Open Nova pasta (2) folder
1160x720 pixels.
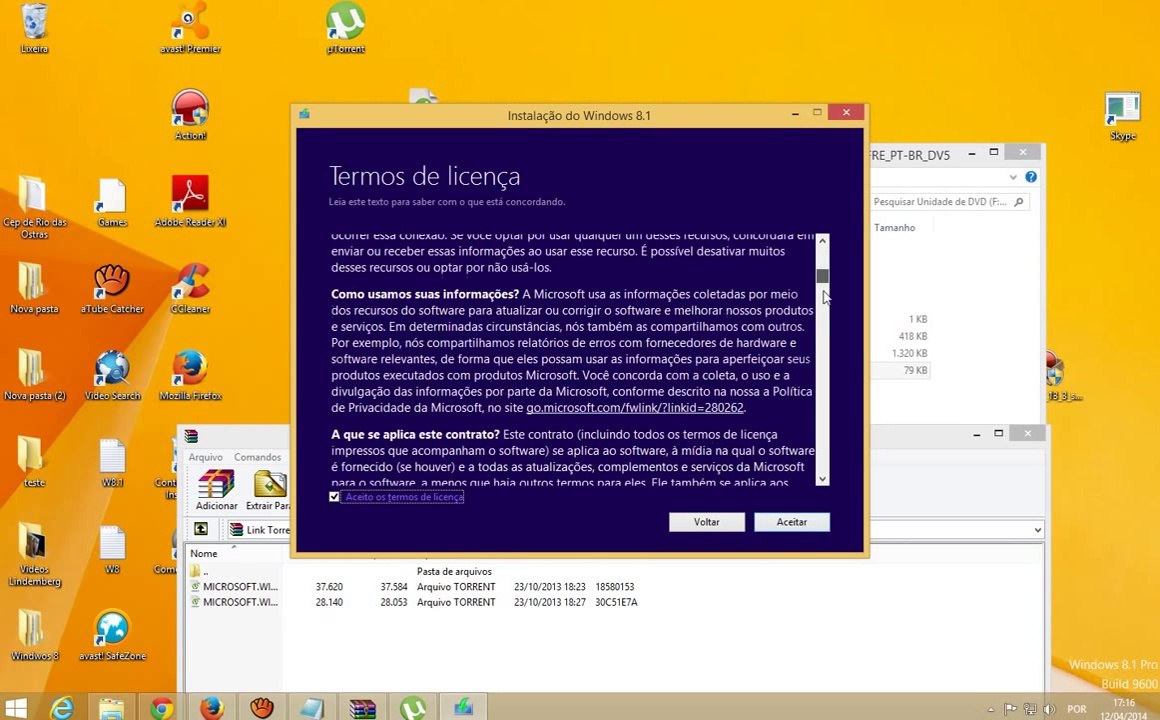click(34, 375)
